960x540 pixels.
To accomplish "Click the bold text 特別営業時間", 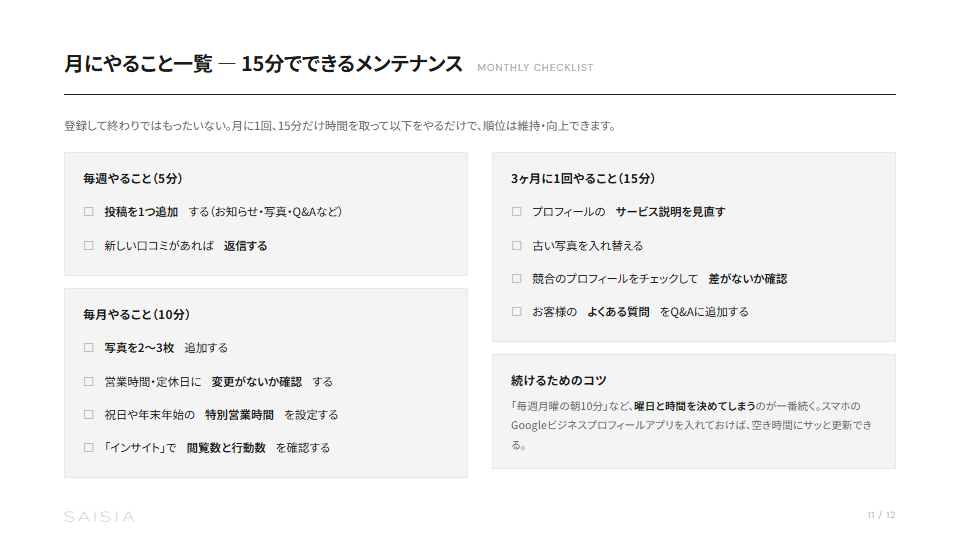I will [239, 414].
